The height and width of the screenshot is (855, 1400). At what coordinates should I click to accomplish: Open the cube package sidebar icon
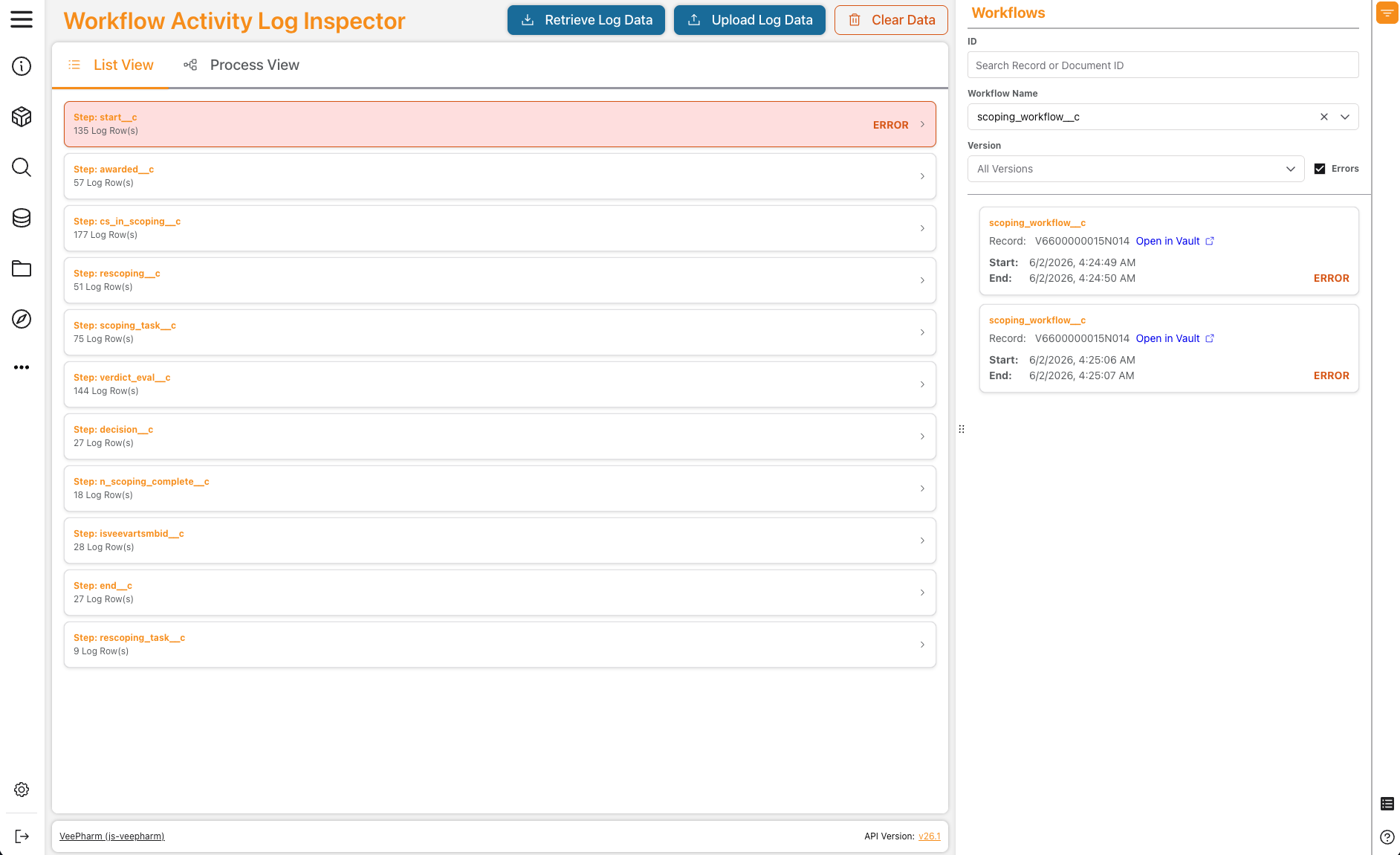pos(22,117)
